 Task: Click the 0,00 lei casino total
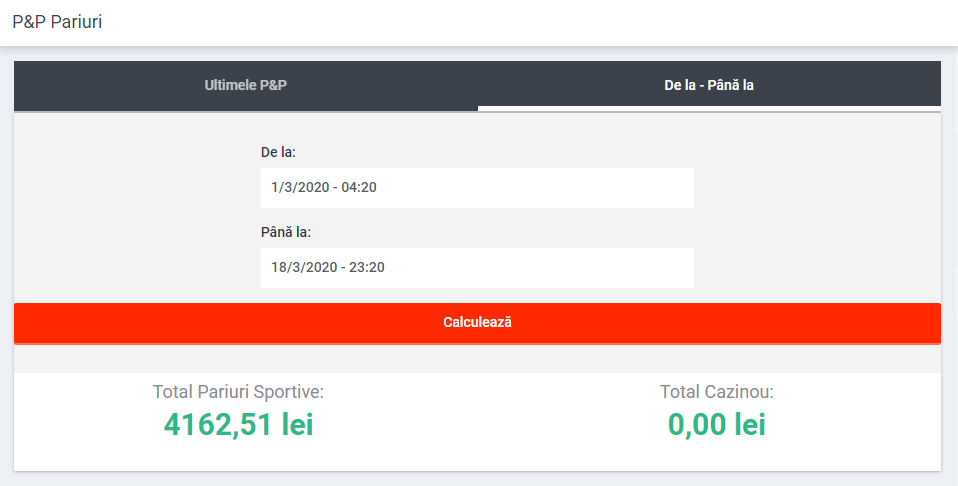[716, 424]
